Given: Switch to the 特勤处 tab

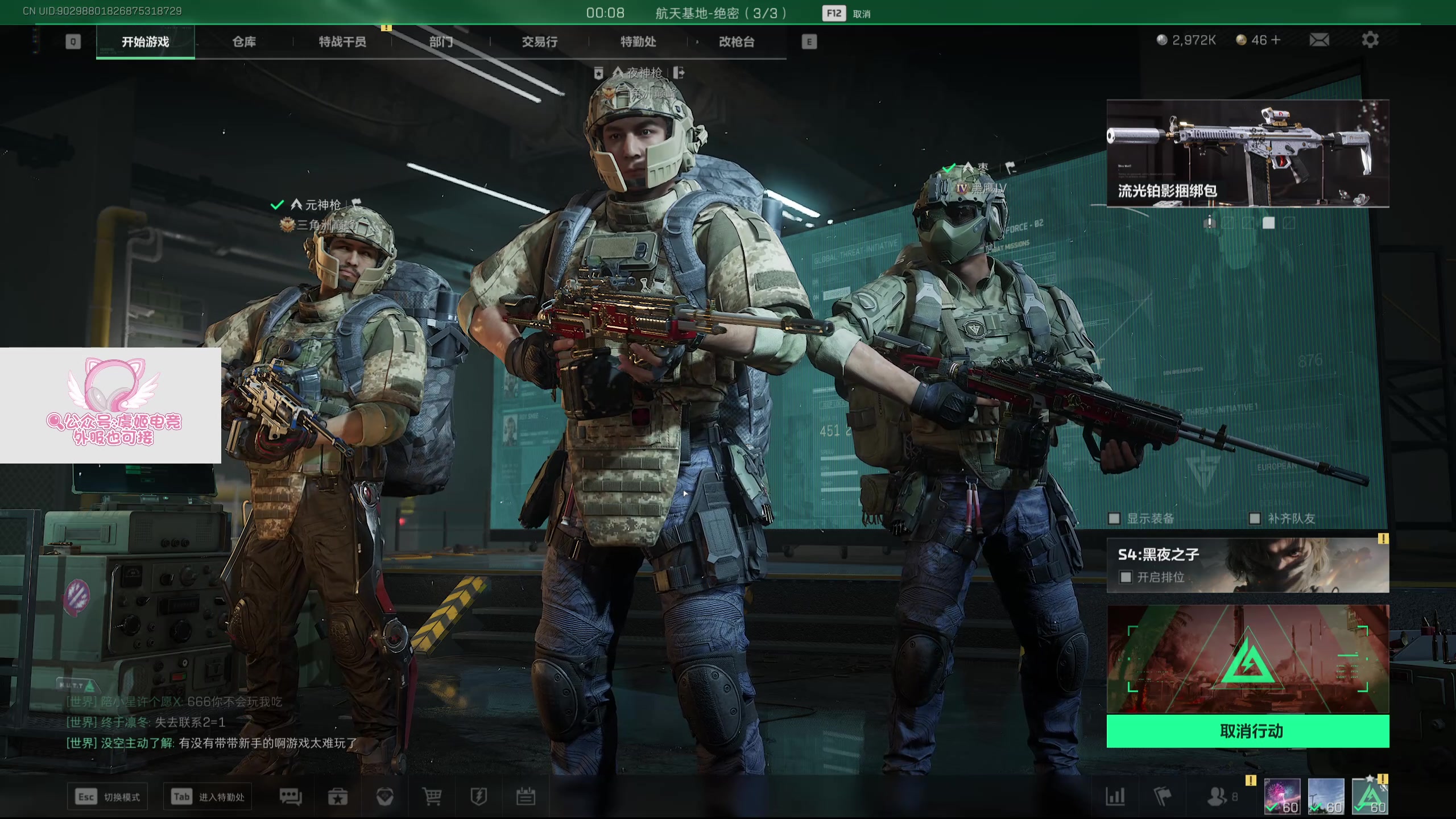Looking at the screenshot, I should tap(638, 42).
